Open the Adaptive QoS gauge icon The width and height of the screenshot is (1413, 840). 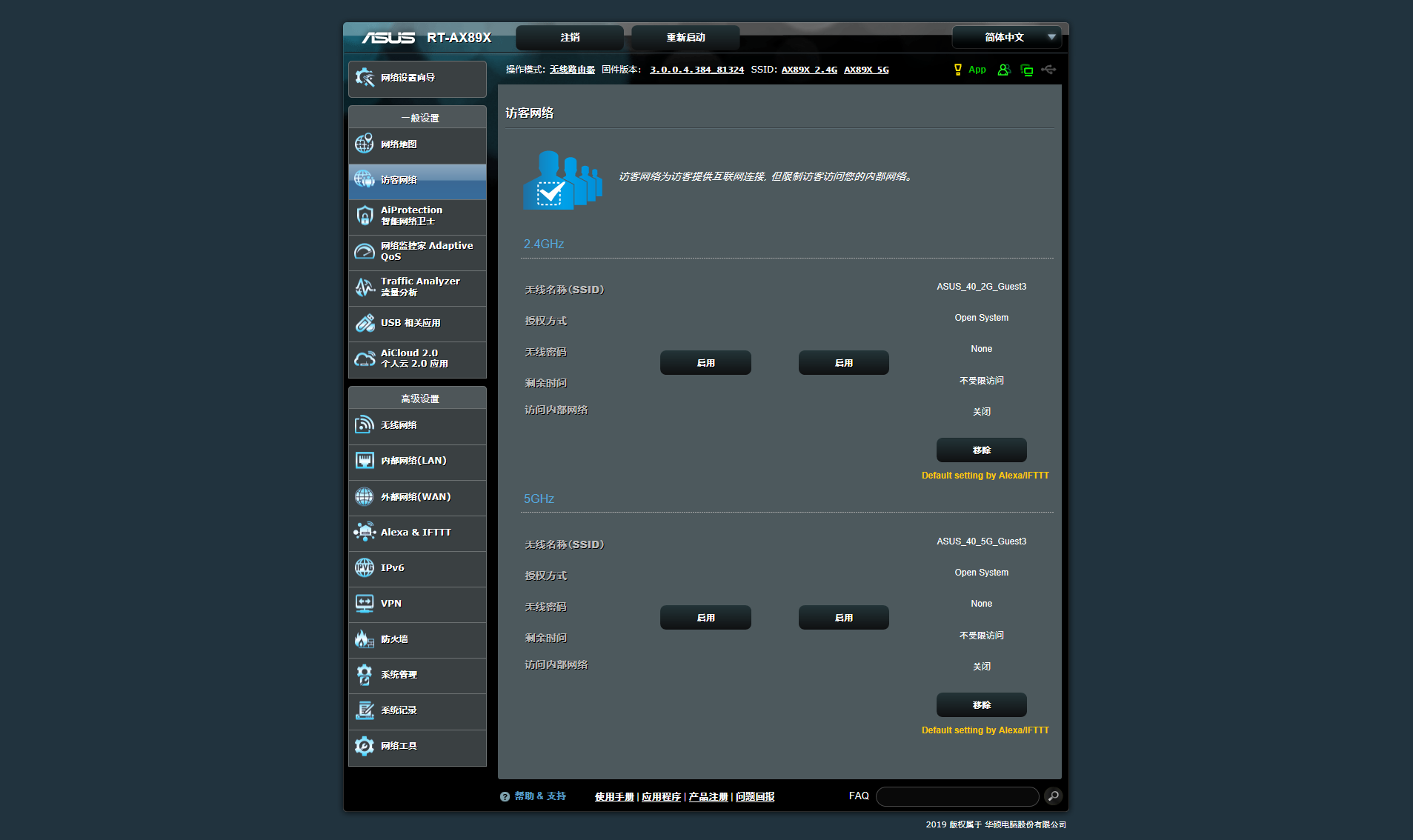(x=365, y=251)
